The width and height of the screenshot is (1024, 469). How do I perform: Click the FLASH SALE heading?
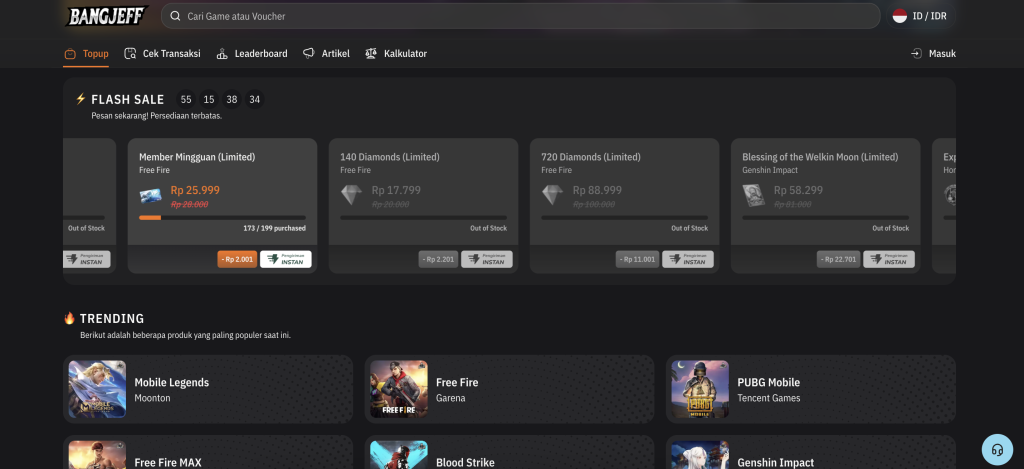[x=128, y=99]
